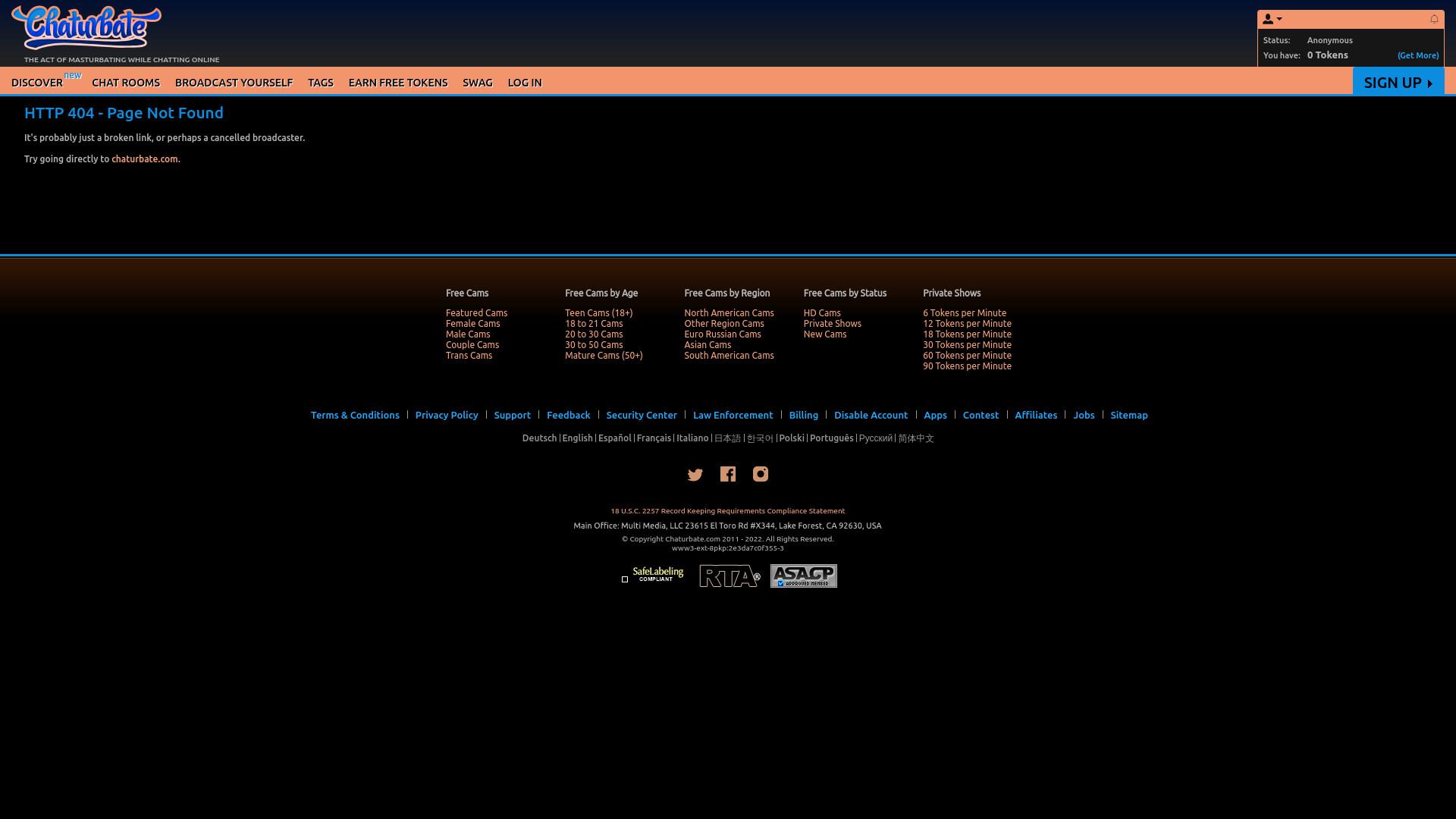
Task: Switch language to Français
Action: coord(654,438)
